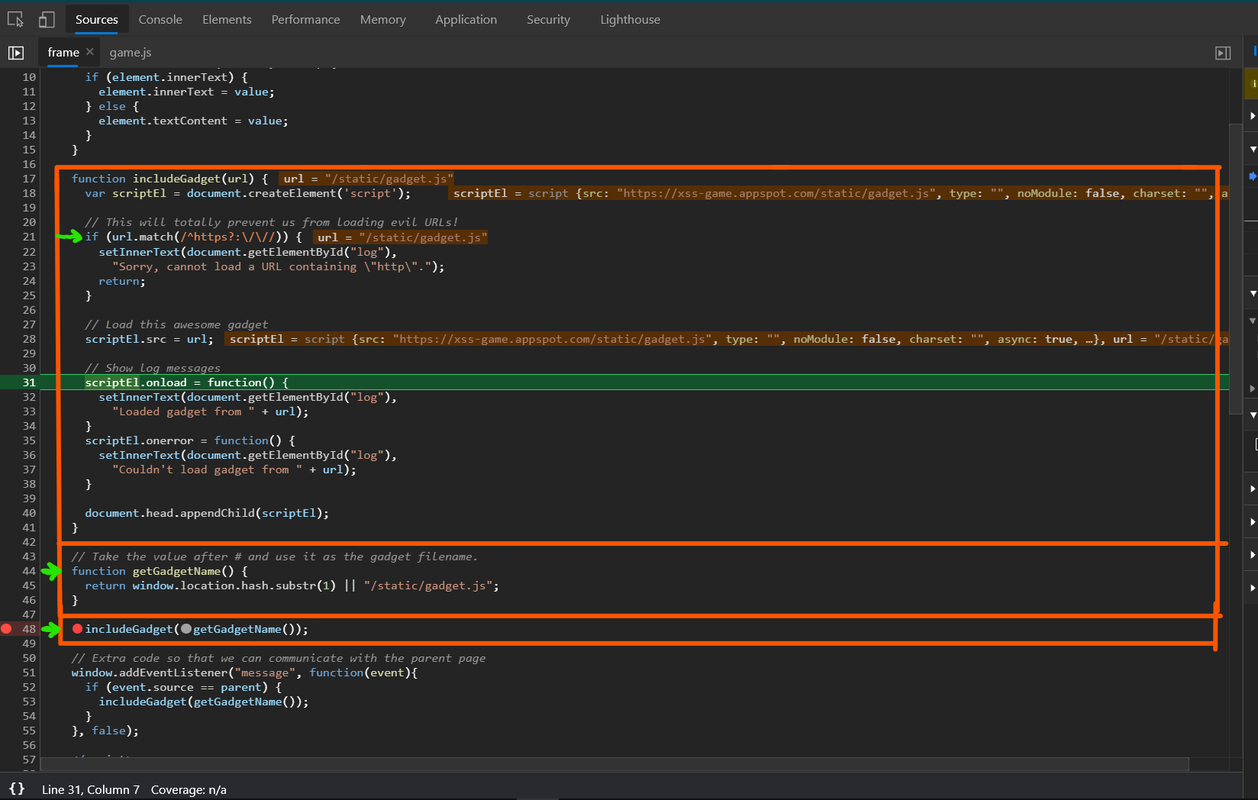Image resolution: width=1258 pixels, height=800 pixels.
Task: Switch to the Memory tab
Action: pos(383,19)
